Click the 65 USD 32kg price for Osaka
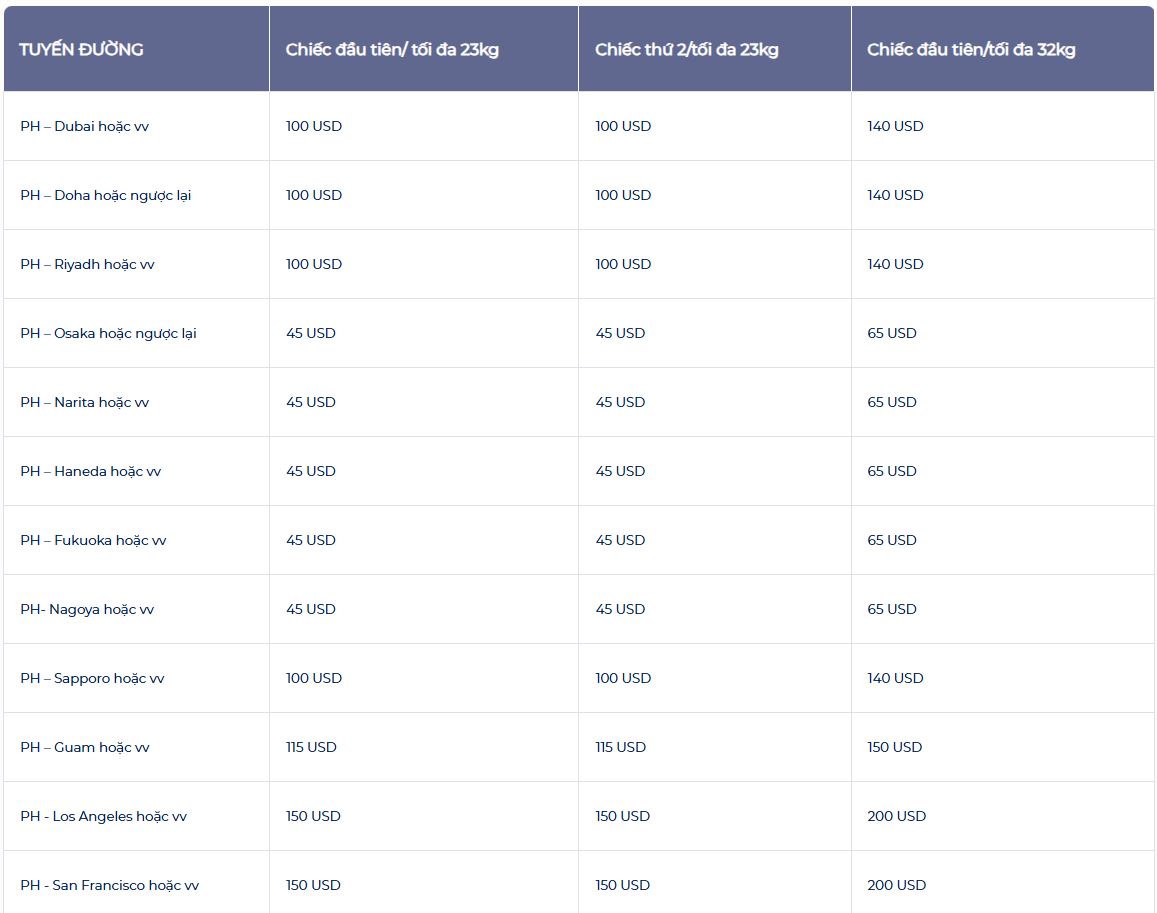1157x913 pixels. coord(892,334)
